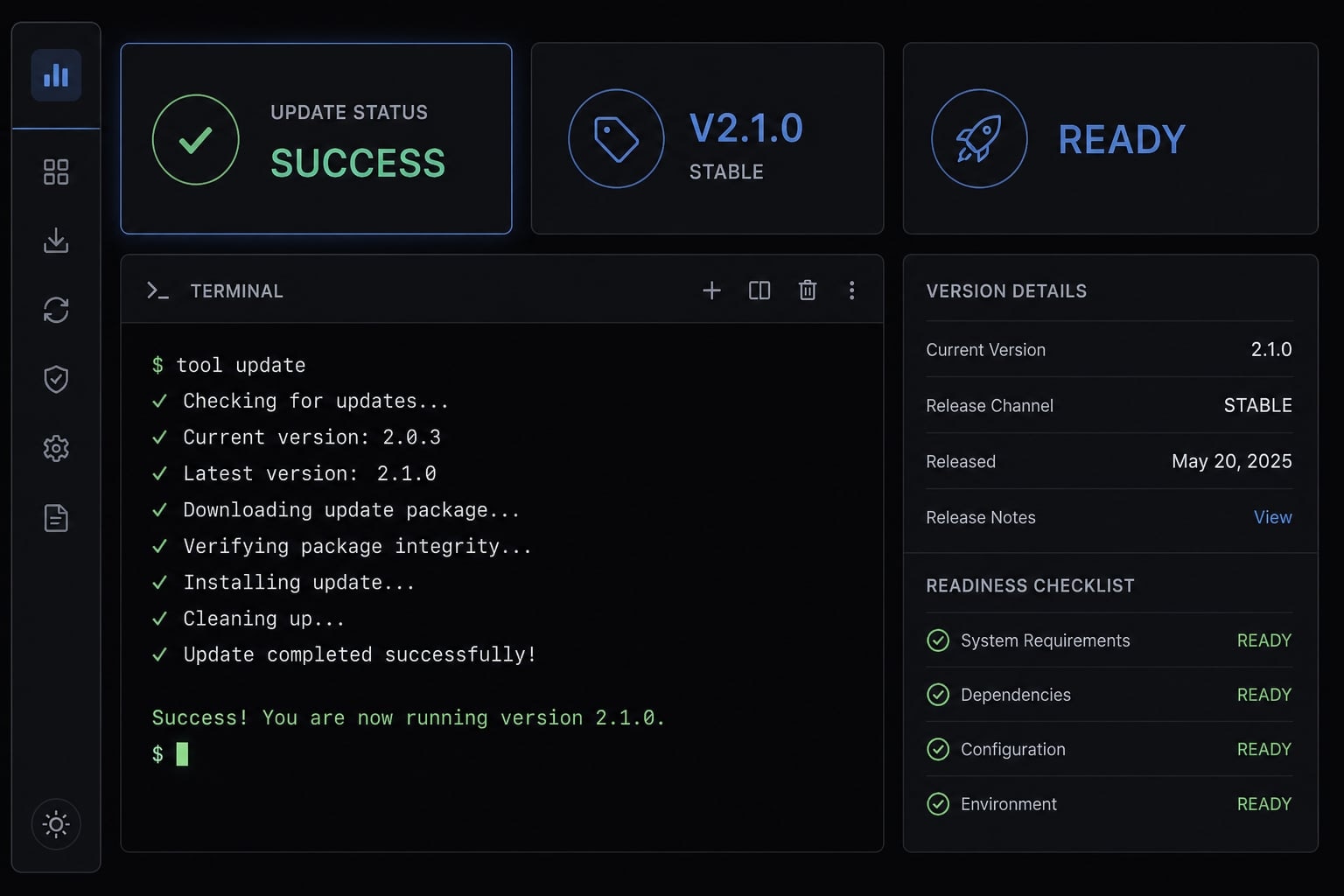Click the TERMINAL panel title
This screenshot has width=1344, height=896.
pyautogui.click(x=236, y=291)
